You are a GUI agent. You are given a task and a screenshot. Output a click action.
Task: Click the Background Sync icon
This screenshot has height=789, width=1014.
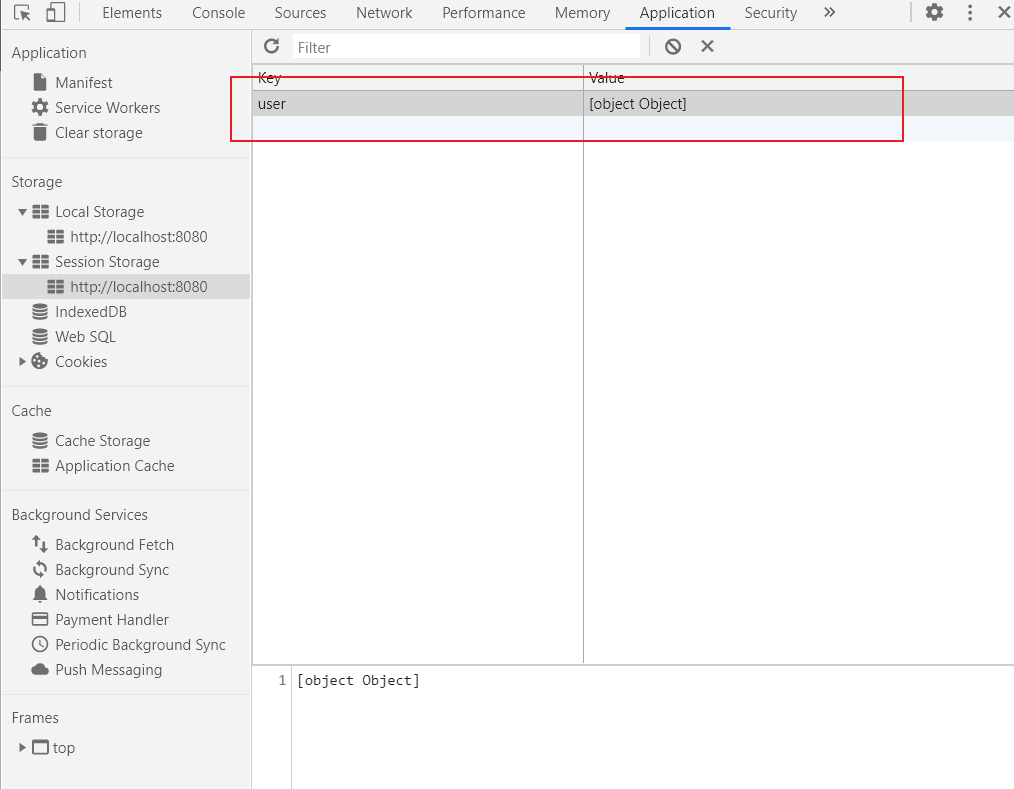point(38,569)
